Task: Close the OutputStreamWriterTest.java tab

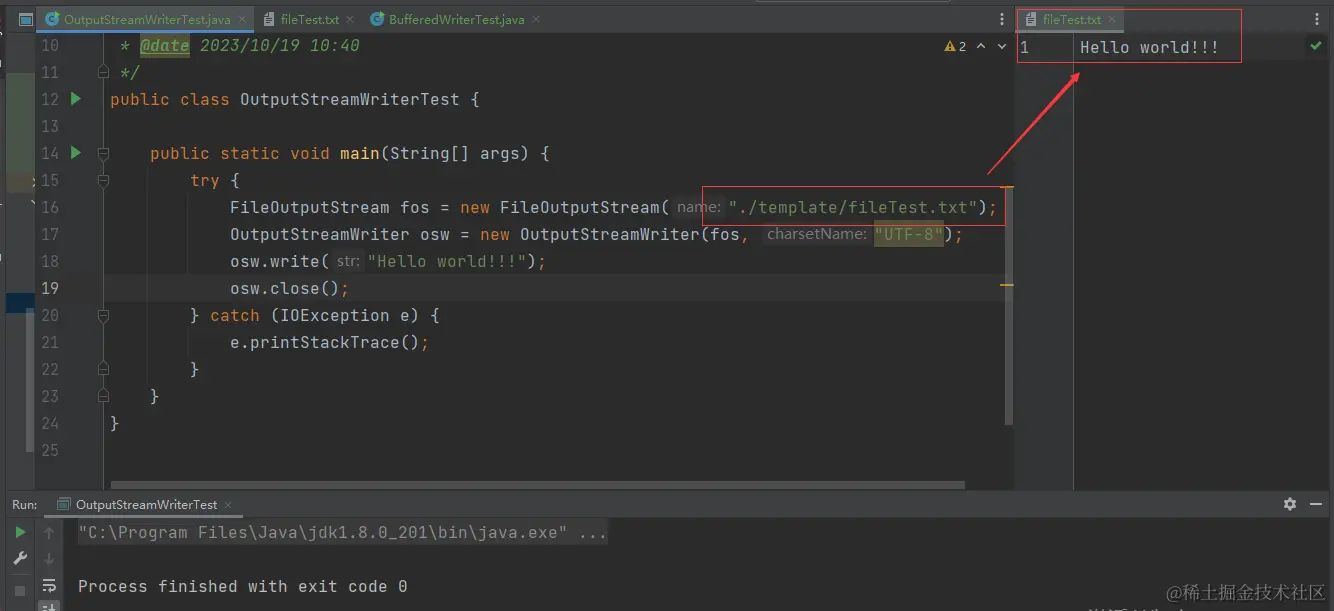Action: click(242, 20)
